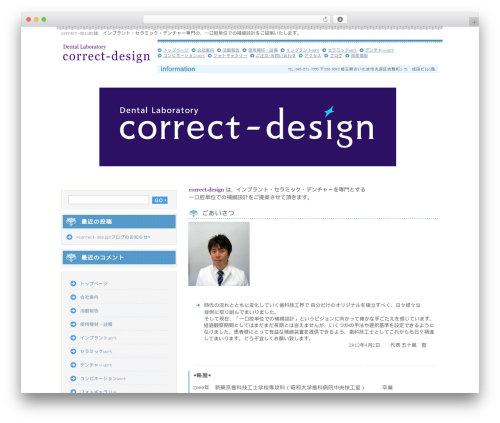Click the arrow icon before ブログ in top navigation
The height and width of the screenshot is (423, 500).
[326, 56]
